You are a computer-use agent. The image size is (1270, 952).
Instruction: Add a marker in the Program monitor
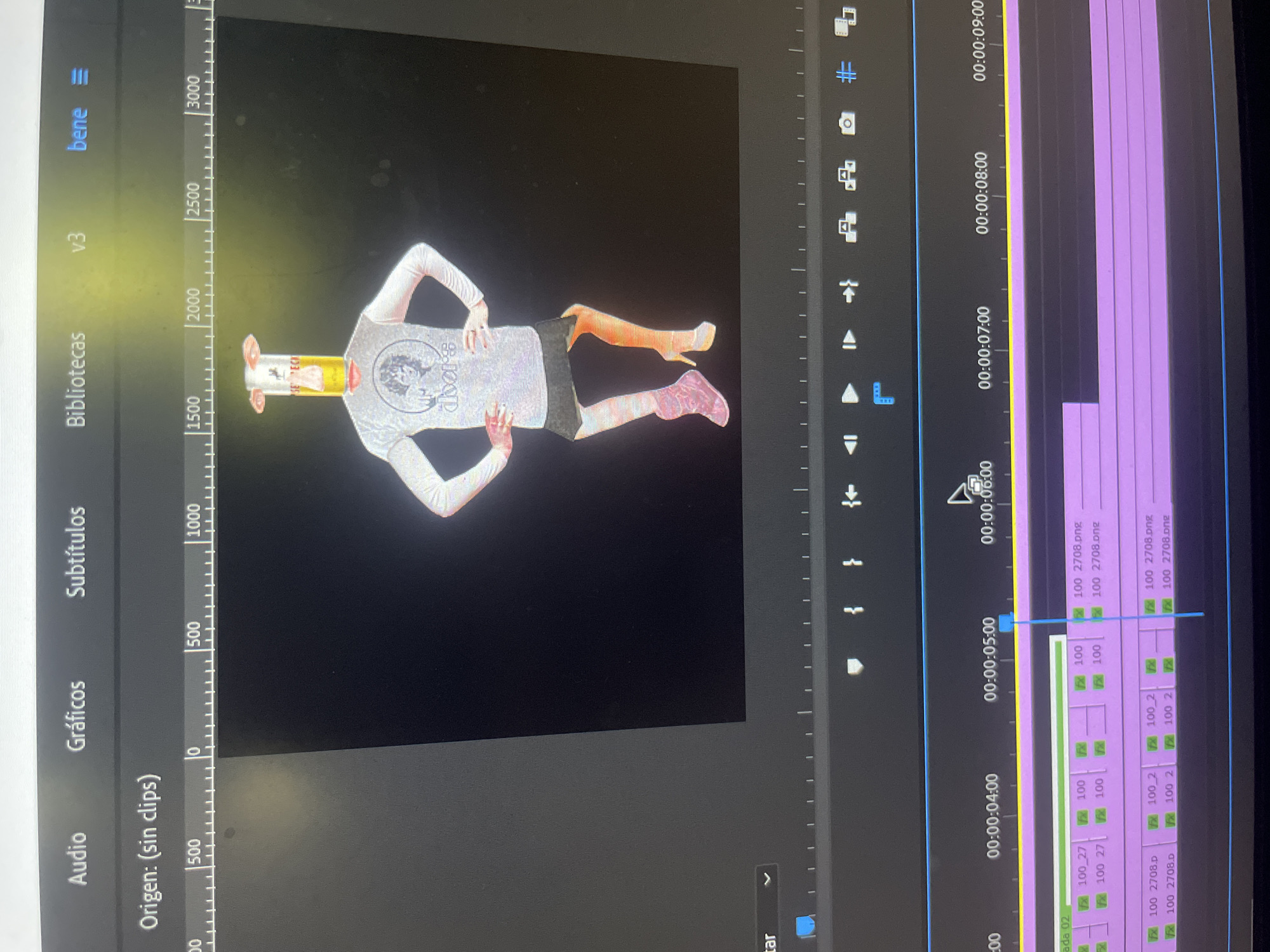point(855,666)
